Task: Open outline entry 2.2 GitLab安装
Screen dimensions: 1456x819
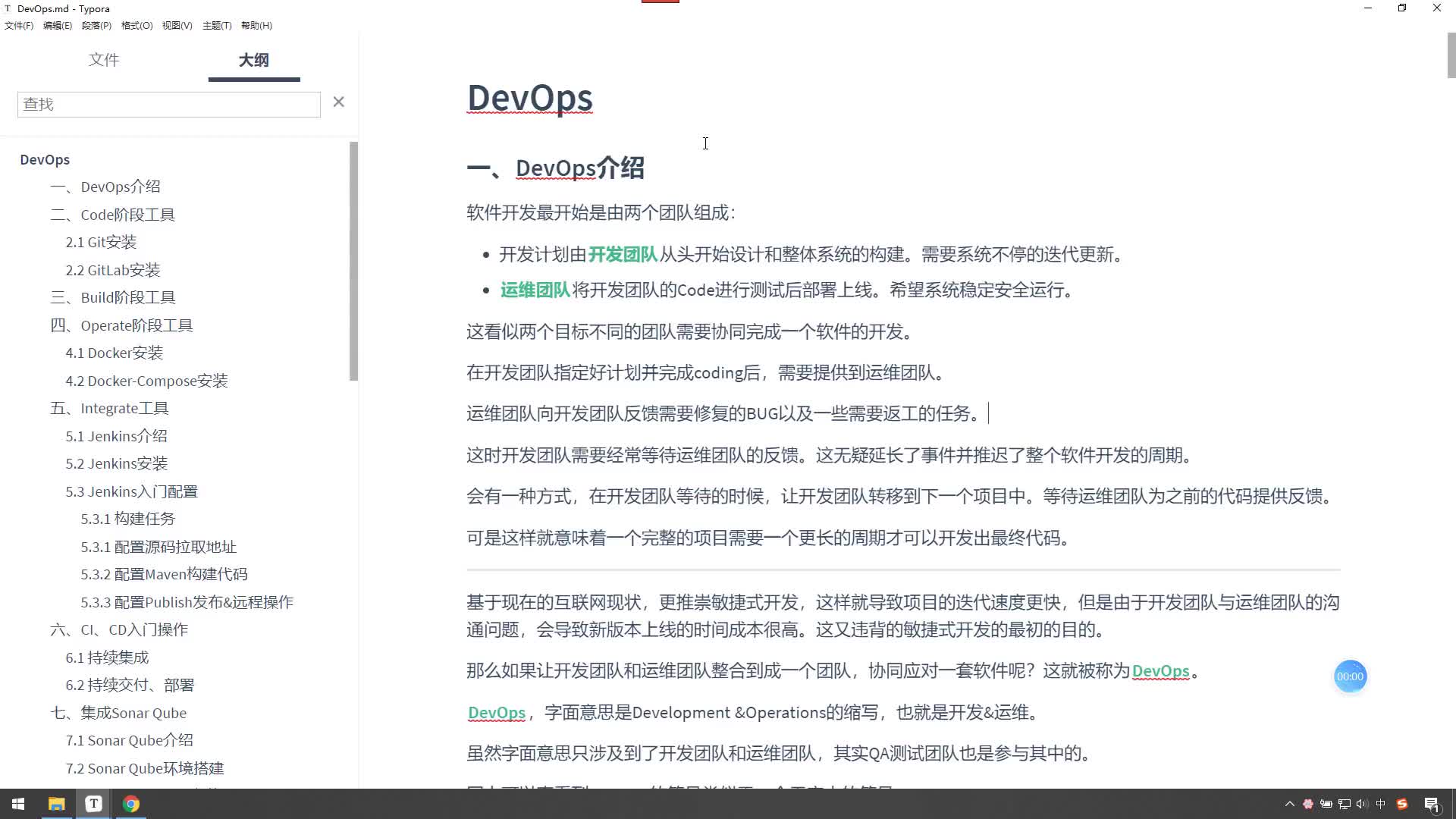Action: (113, 270)
